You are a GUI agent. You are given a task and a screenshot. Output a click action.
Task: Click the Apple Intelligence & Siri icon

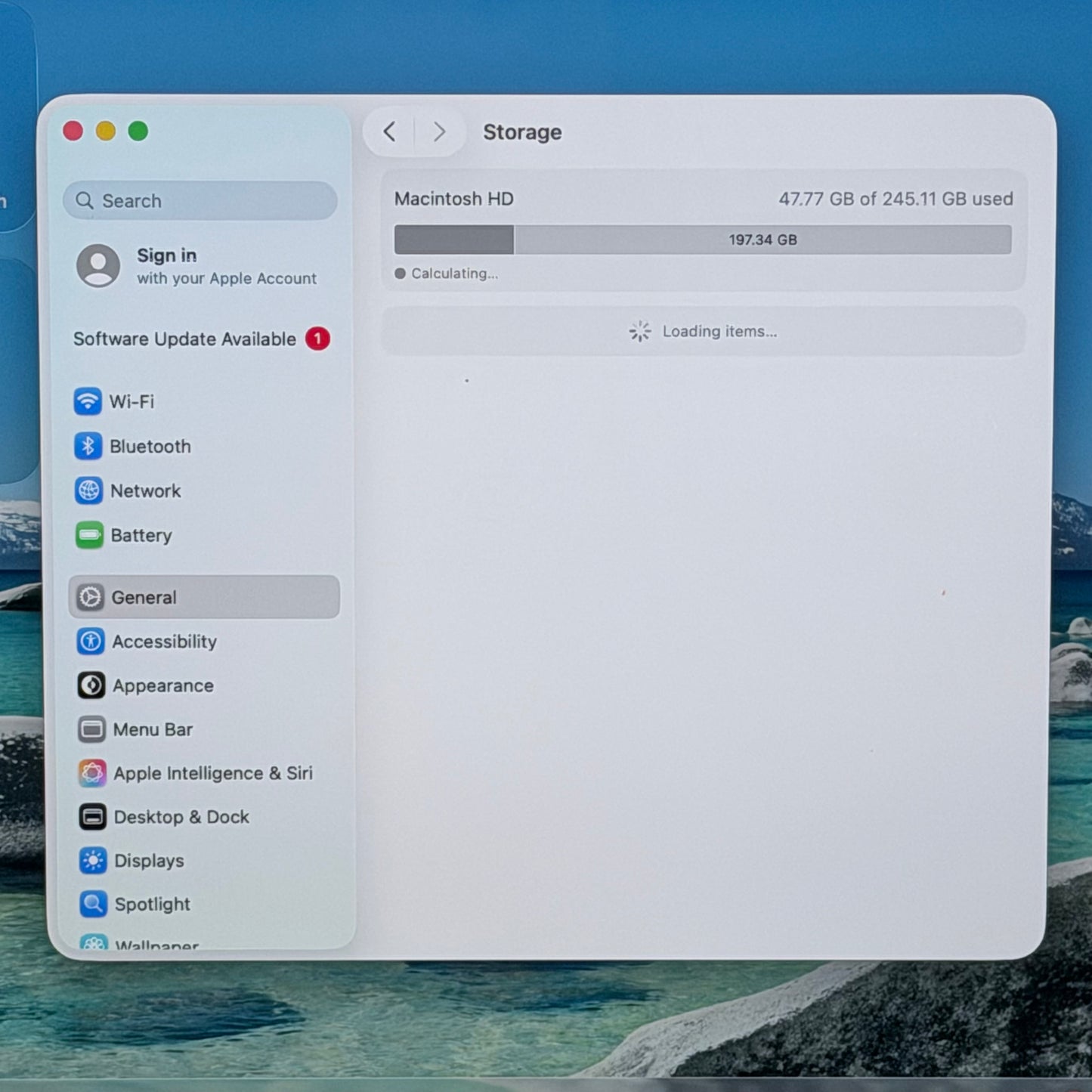92,773
